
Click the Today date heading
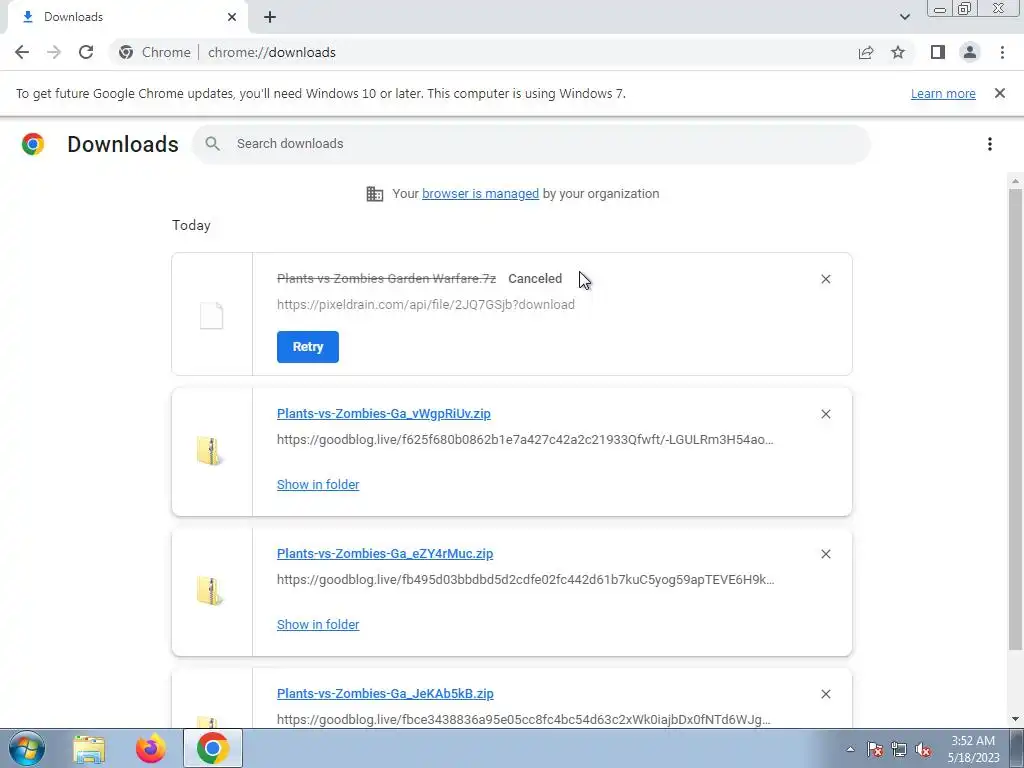191,225
